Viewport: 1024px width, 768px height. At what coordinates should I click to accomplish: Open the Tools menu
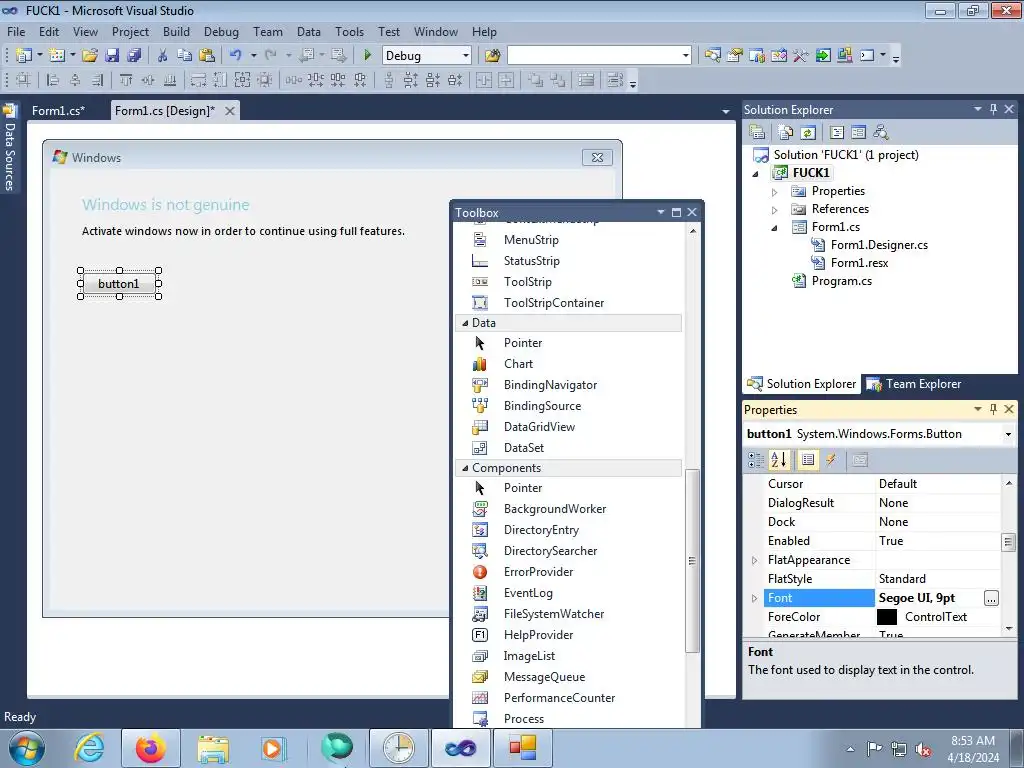(x=349, y=31)
